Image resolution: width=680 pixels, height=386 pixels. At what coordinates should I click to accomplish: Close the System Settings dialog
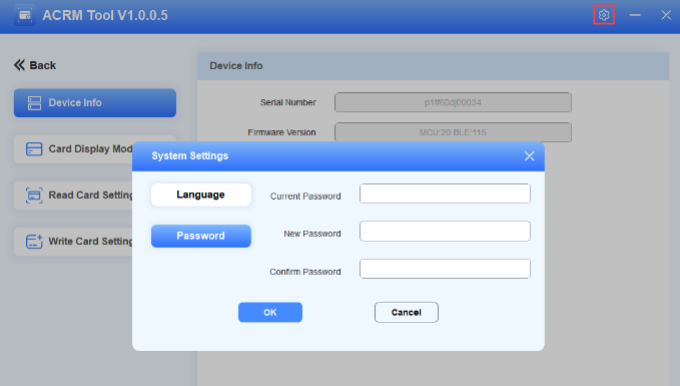tap(529, 156)
